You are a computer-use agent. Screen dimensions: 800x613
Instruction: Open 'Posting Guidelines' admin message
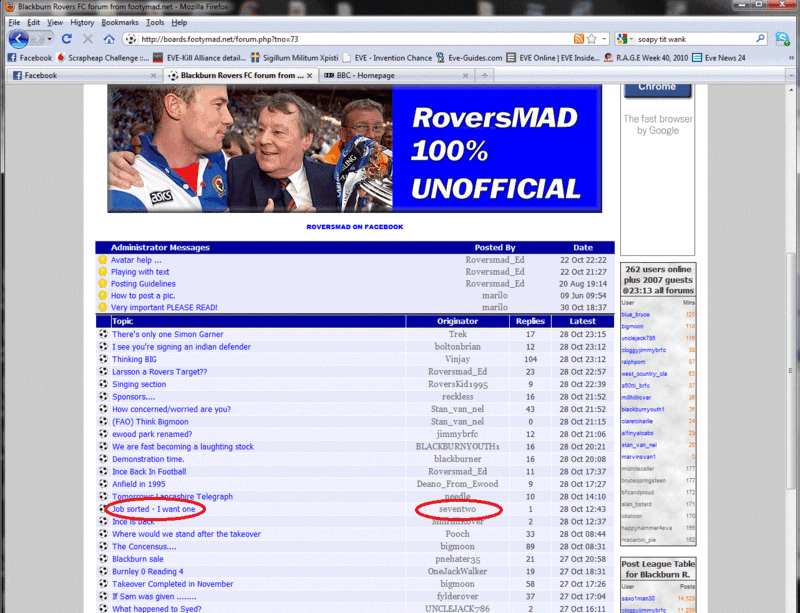click(x=143, y=284)
